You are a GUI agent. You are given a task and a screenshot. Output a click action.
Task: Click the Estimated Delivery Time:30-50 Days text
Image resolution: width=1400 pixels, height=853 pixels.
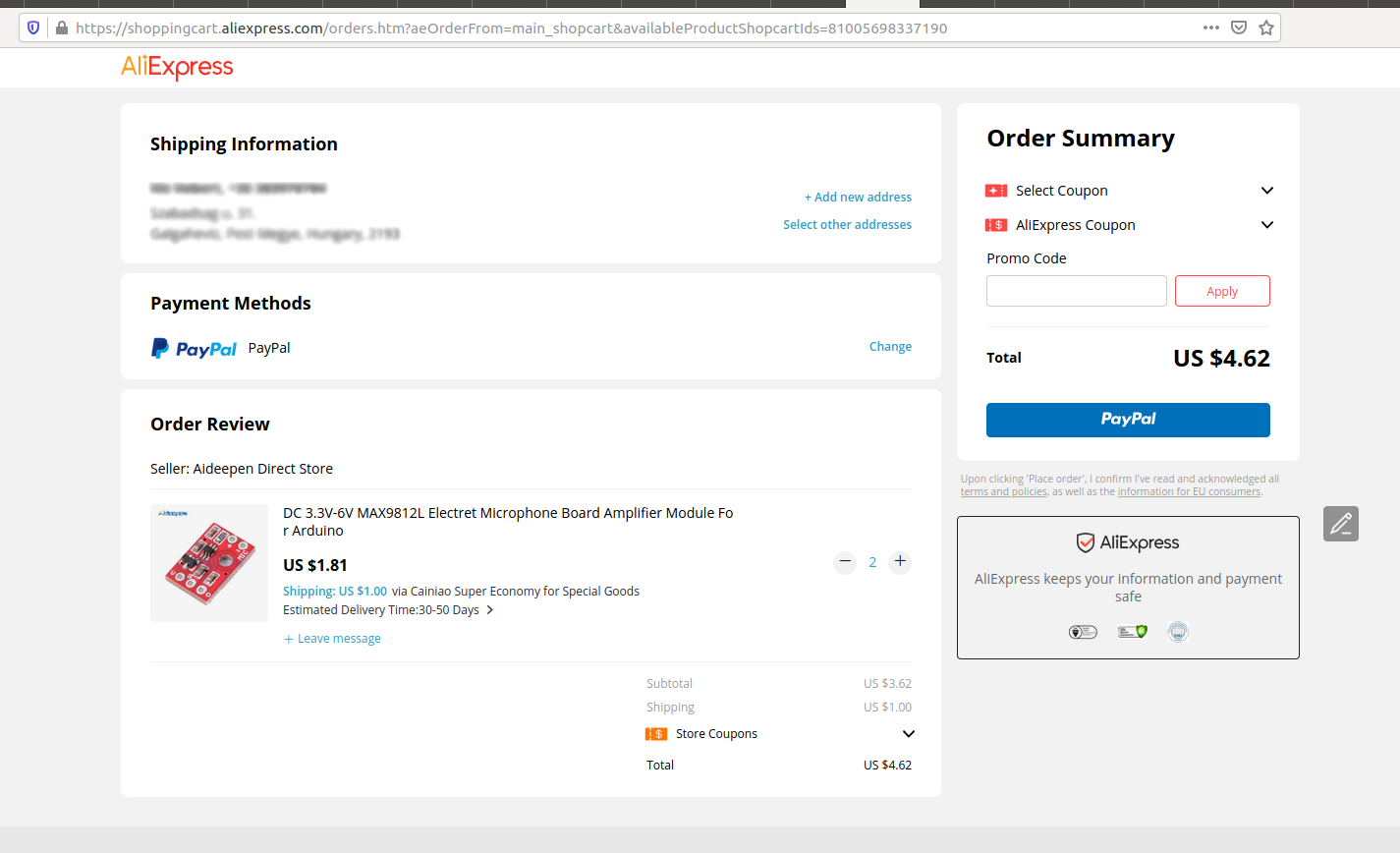click(x=381, y=610)
